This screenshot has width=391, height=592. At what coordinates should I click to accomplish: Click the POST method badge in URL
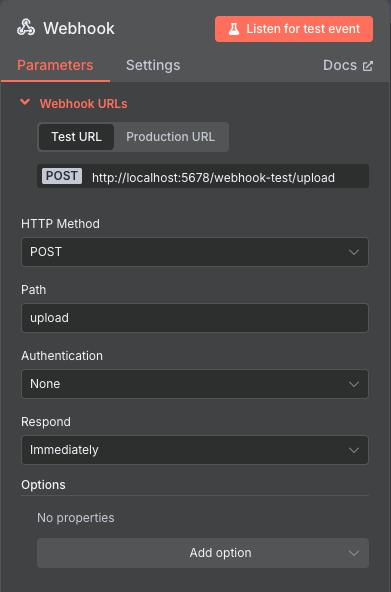[x=62, y=176]
